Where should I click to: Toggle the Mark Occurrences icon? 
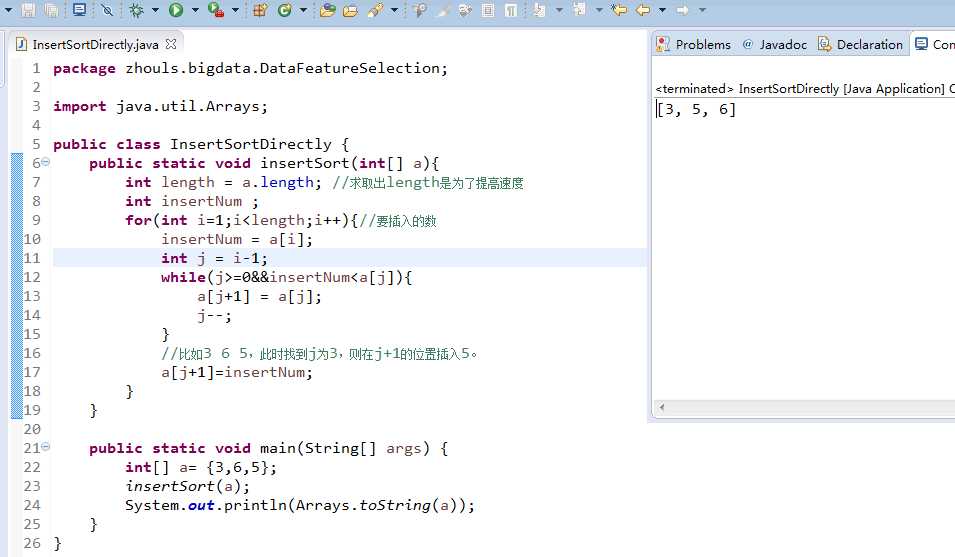[x=419, y=10]
